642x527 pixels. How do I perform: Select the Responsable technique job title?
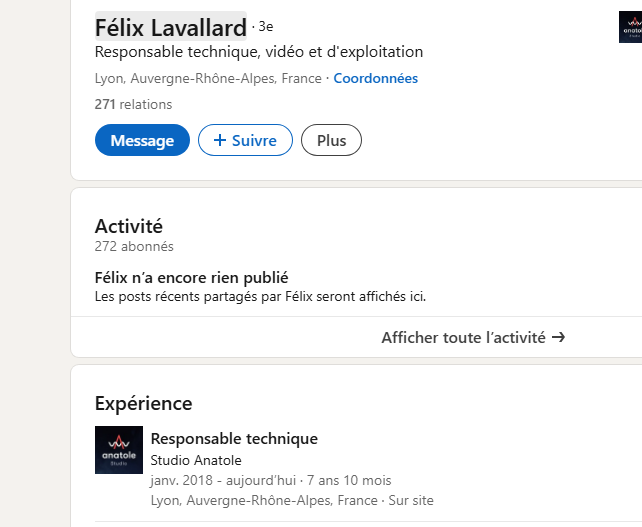(234, 438)
